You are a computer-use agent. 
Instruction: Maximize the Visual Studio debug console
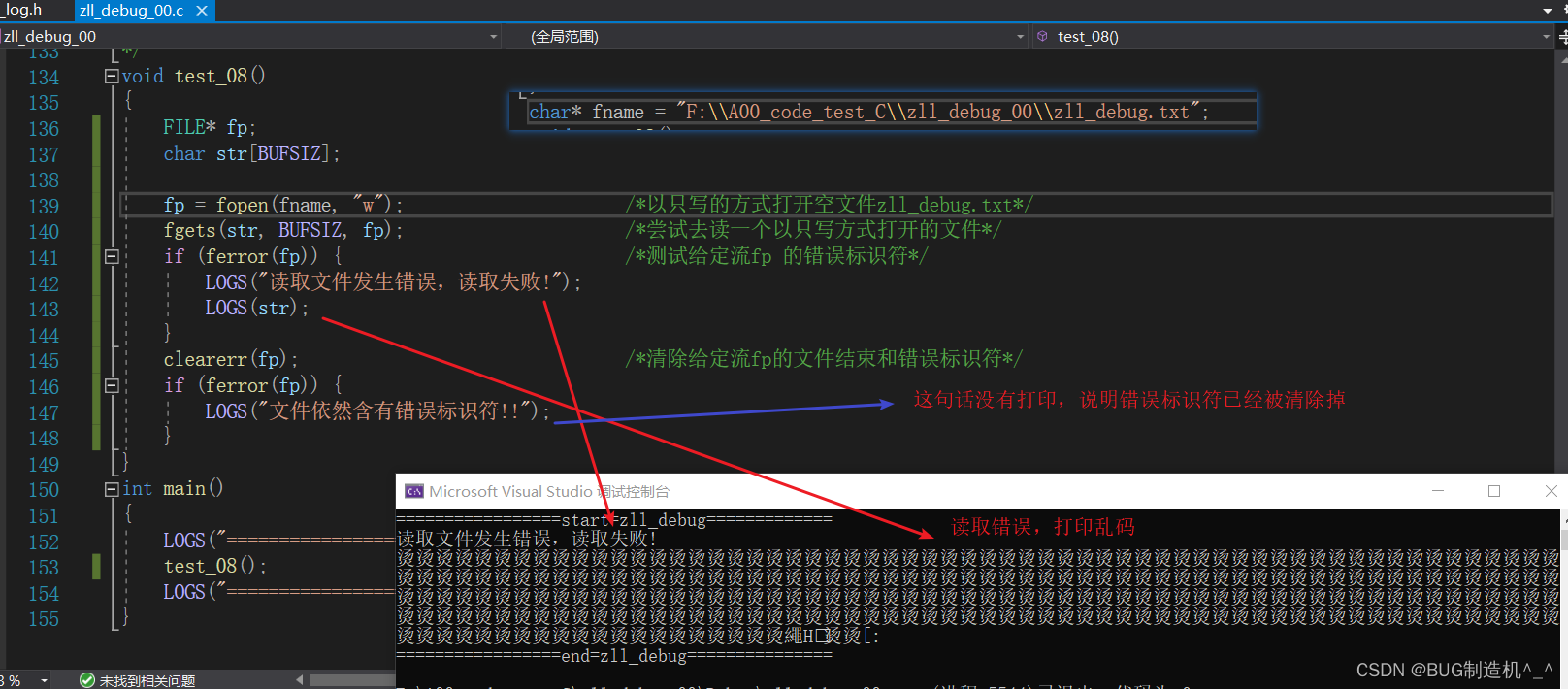pos(1494,491)
